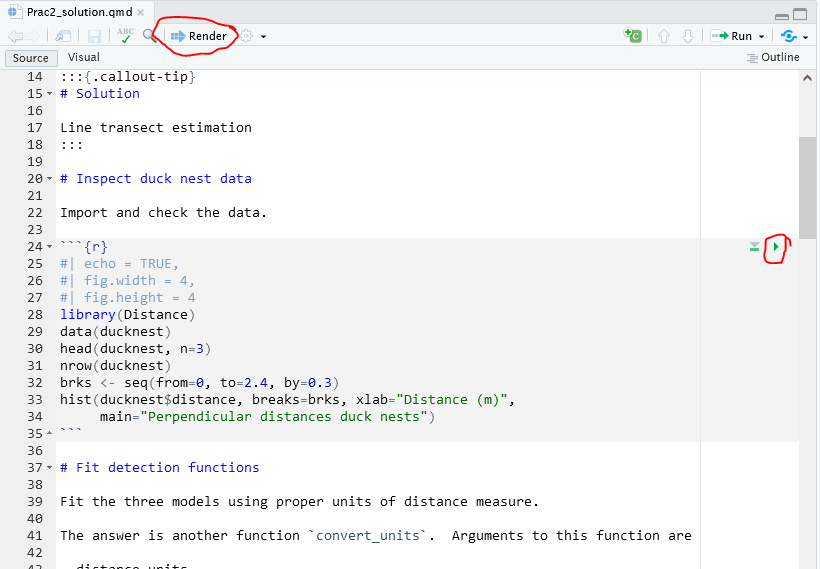Click the 'head(ducknest, n=3)' line
The width and height of the screenshot is (820, 569).
click(x=135, y=349)
